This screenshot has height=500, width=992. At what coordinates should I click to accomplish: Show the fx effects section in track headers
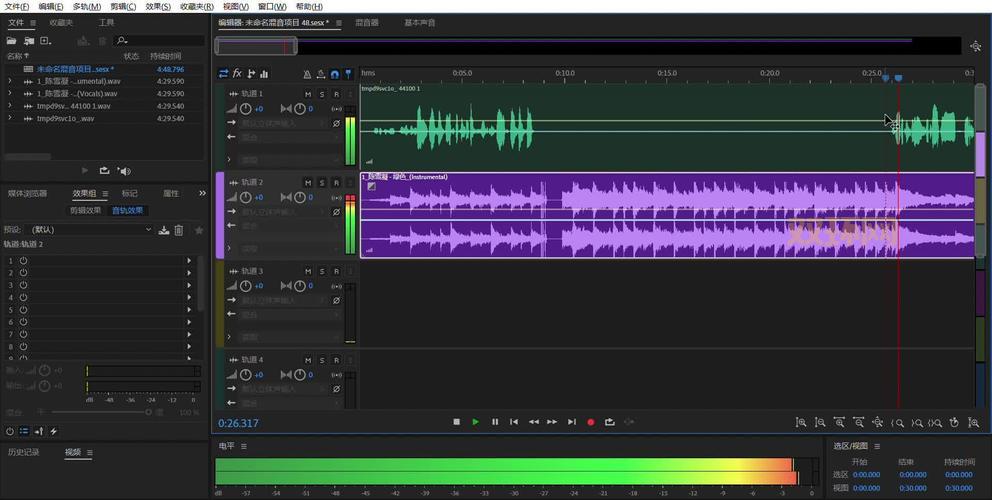pyautogui.click(x=237, y=74)
